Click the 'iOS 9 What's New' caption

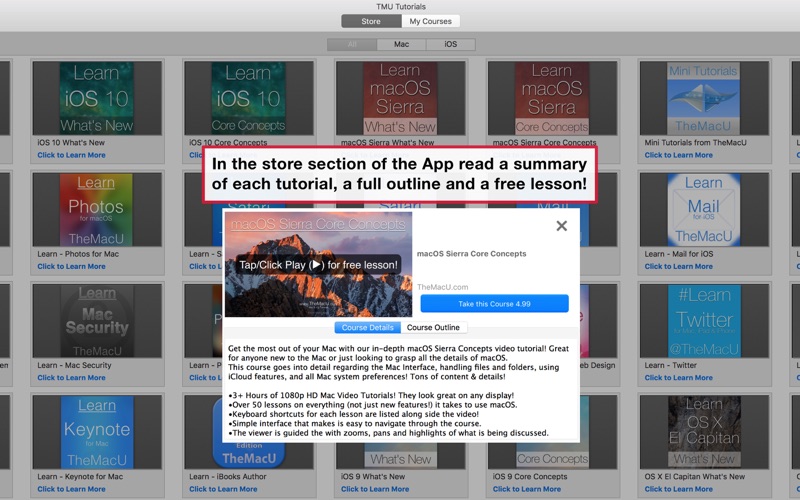pos(372,476)
